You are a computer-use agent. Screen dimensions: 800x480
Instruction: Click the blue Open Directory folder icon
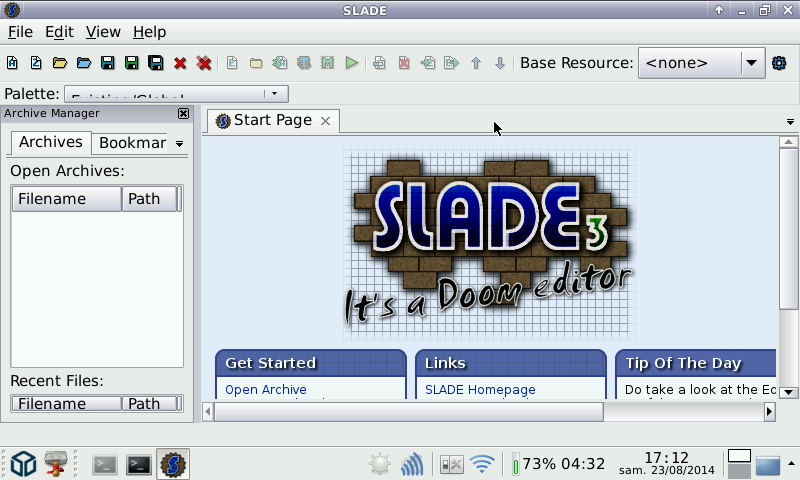[x=84, y=63]
